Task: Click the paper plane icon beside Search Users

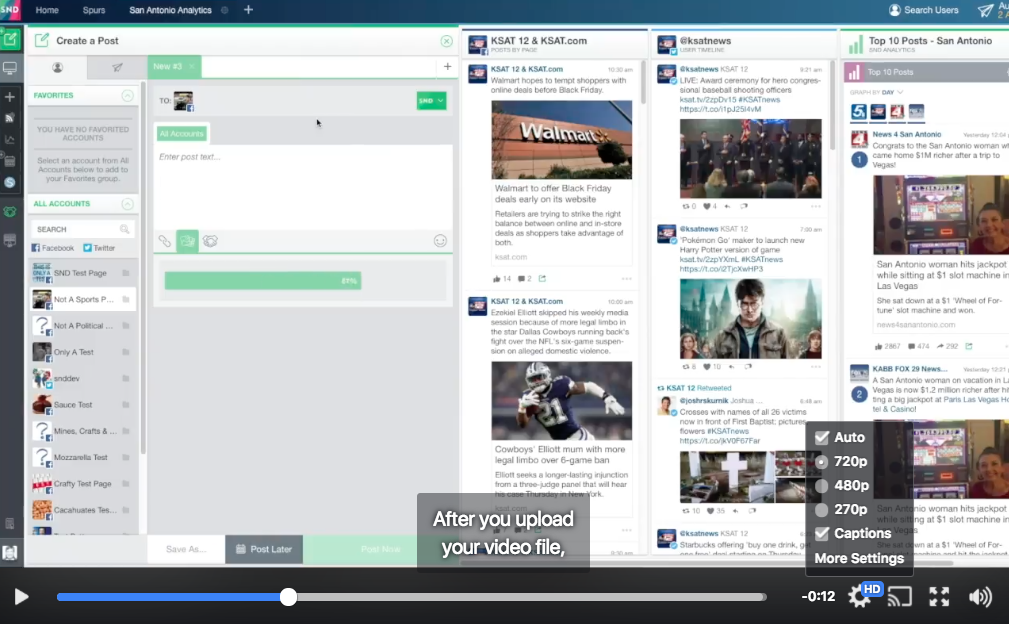Action: (x=985, y=10)
